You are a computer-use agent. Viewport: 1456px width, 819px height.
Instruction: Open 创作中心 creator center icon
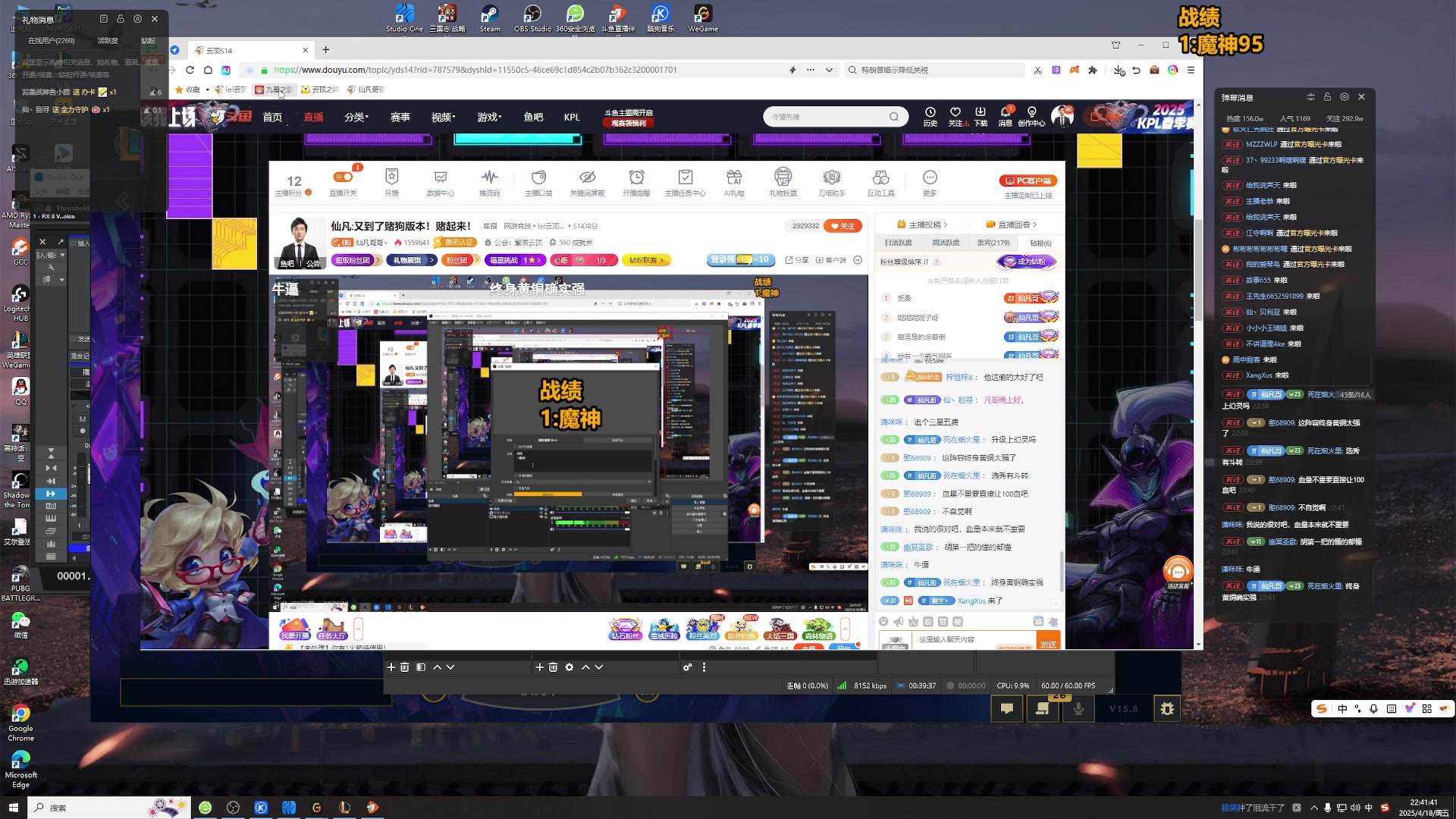point(1031,116)
